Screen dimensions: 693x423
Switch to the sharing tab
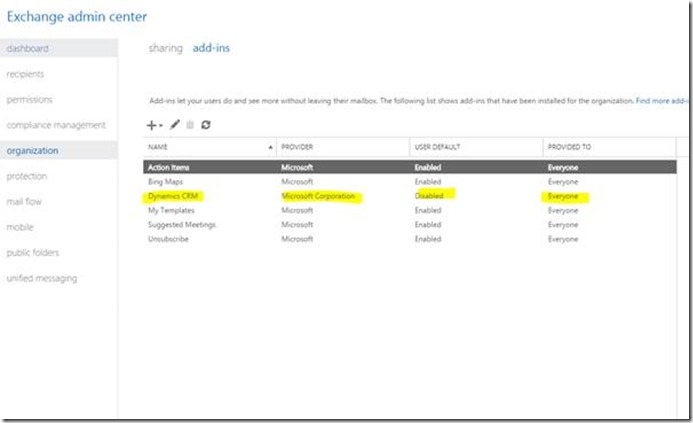pos(165,48)
